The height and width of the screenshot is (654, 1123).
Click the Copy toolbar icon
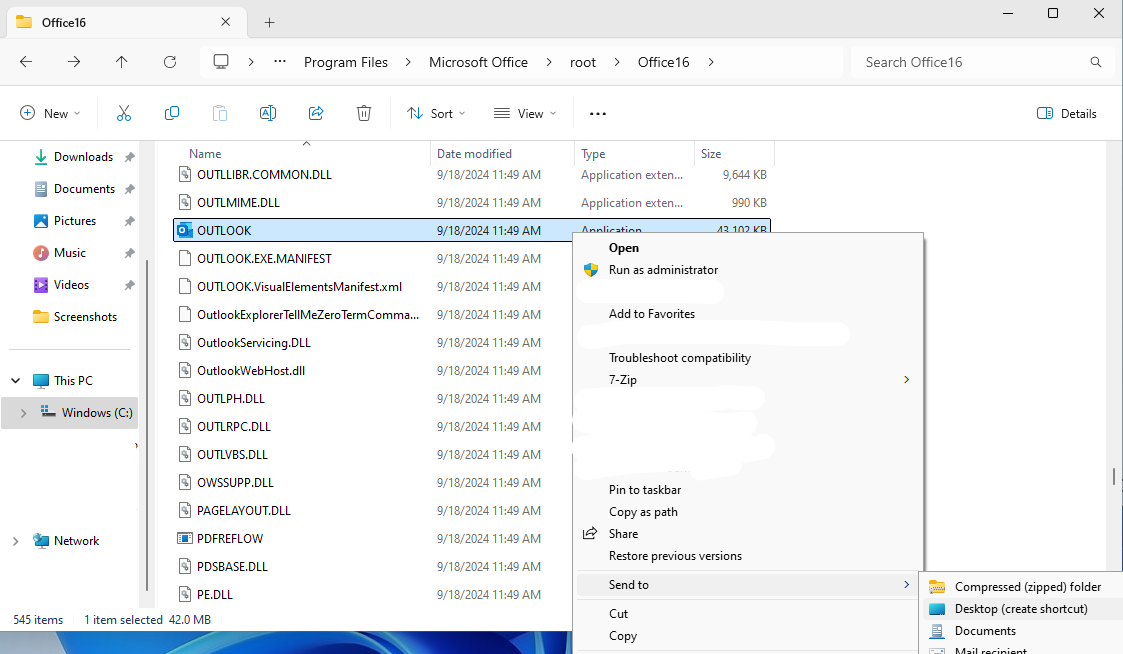tap(172, 113)
